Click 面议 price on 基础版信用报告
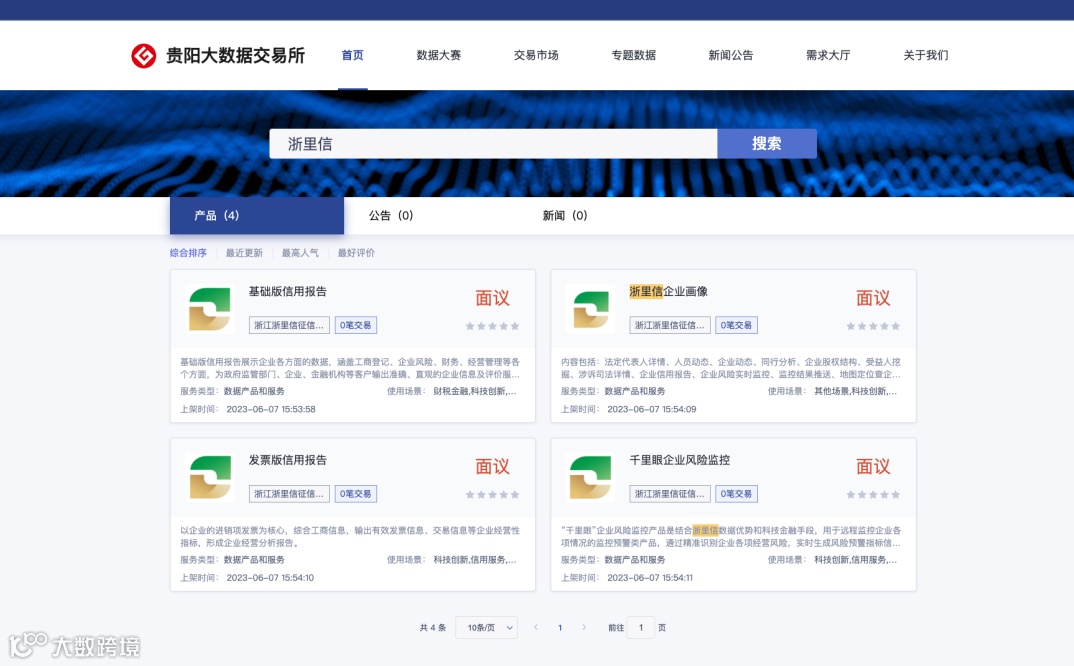 [x=492, y=299]
